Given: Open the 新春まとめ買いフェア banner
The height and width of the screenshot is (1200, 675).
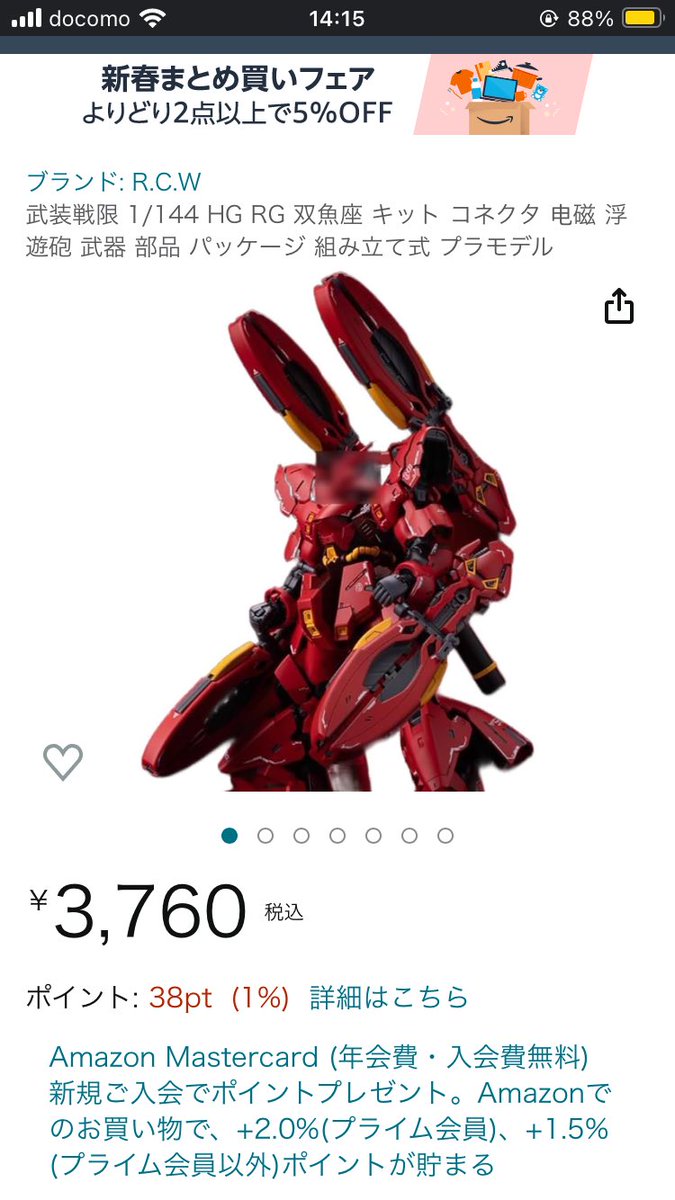Looking at the screenshot, I should pos(337,95).
